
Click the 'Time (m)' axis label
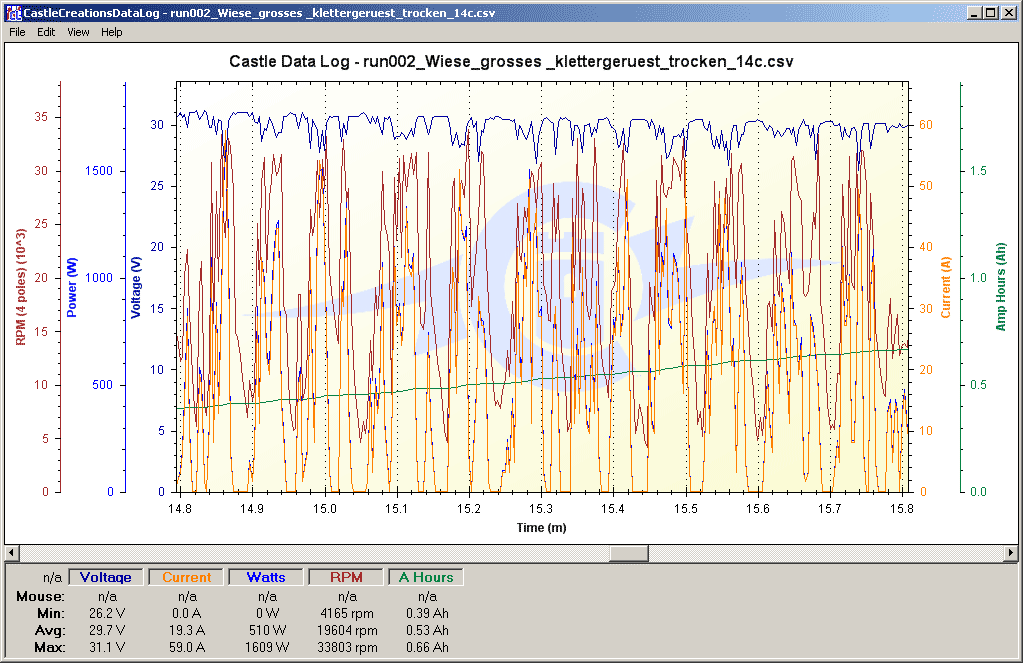(x=542, y=527)
